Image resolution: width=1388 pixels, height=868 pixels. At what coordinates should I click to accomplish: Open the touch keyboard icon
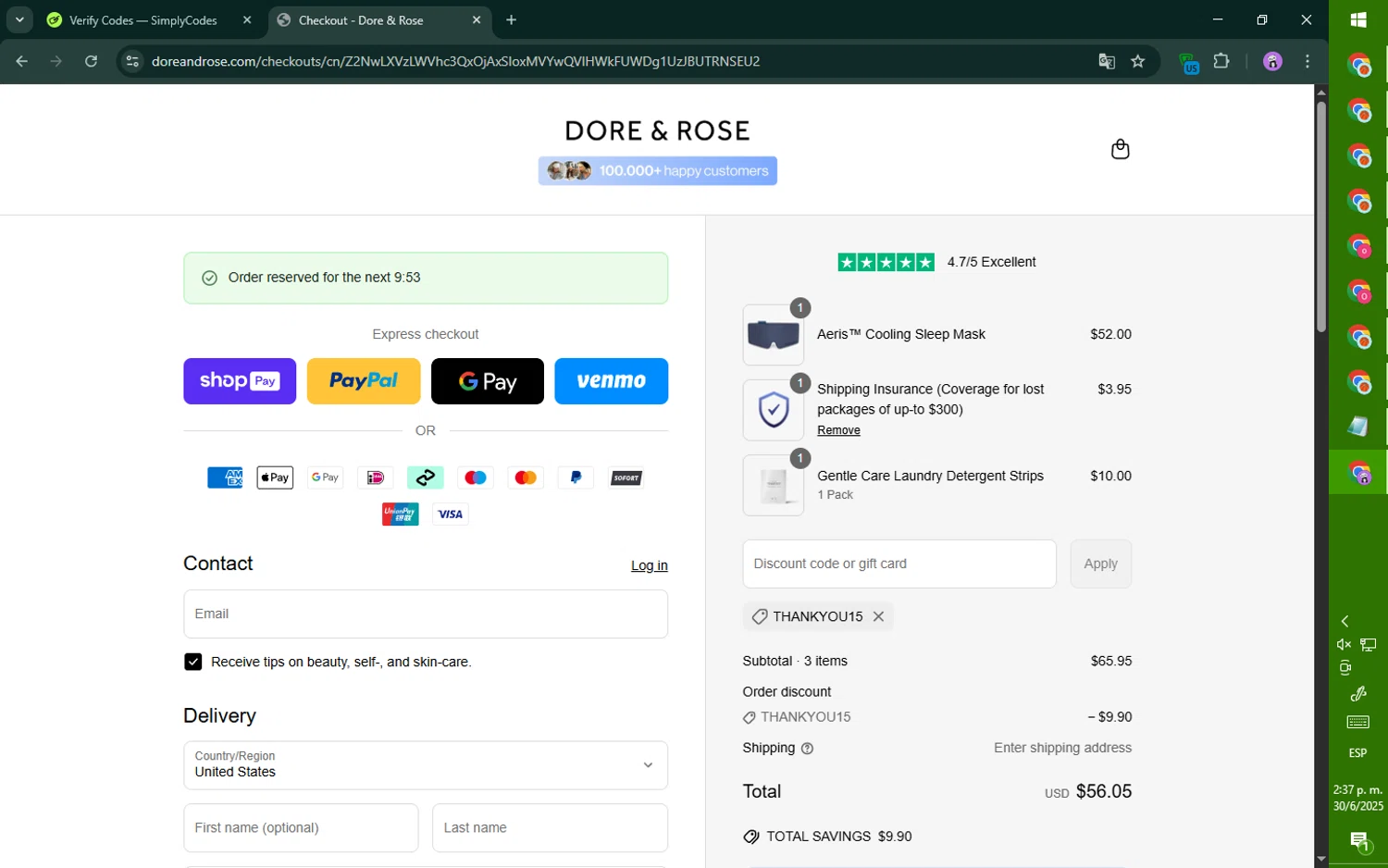click(x=1357, y=722)
